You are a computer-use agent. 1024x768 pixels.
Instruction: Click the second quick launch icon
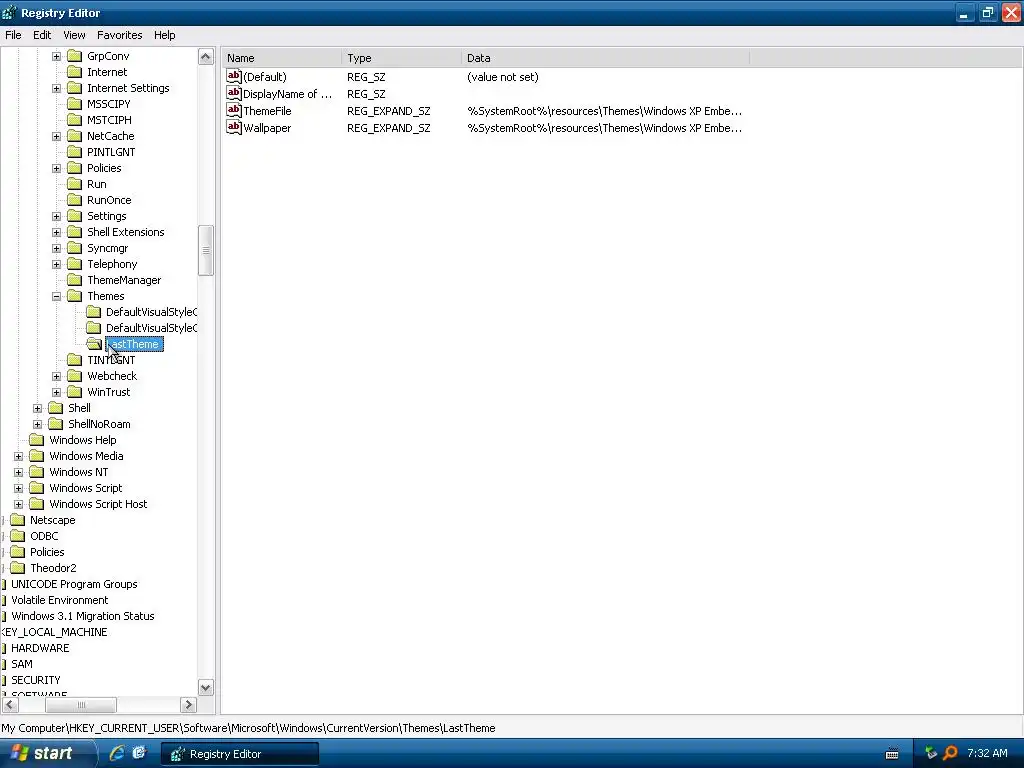tap(139, 753)
